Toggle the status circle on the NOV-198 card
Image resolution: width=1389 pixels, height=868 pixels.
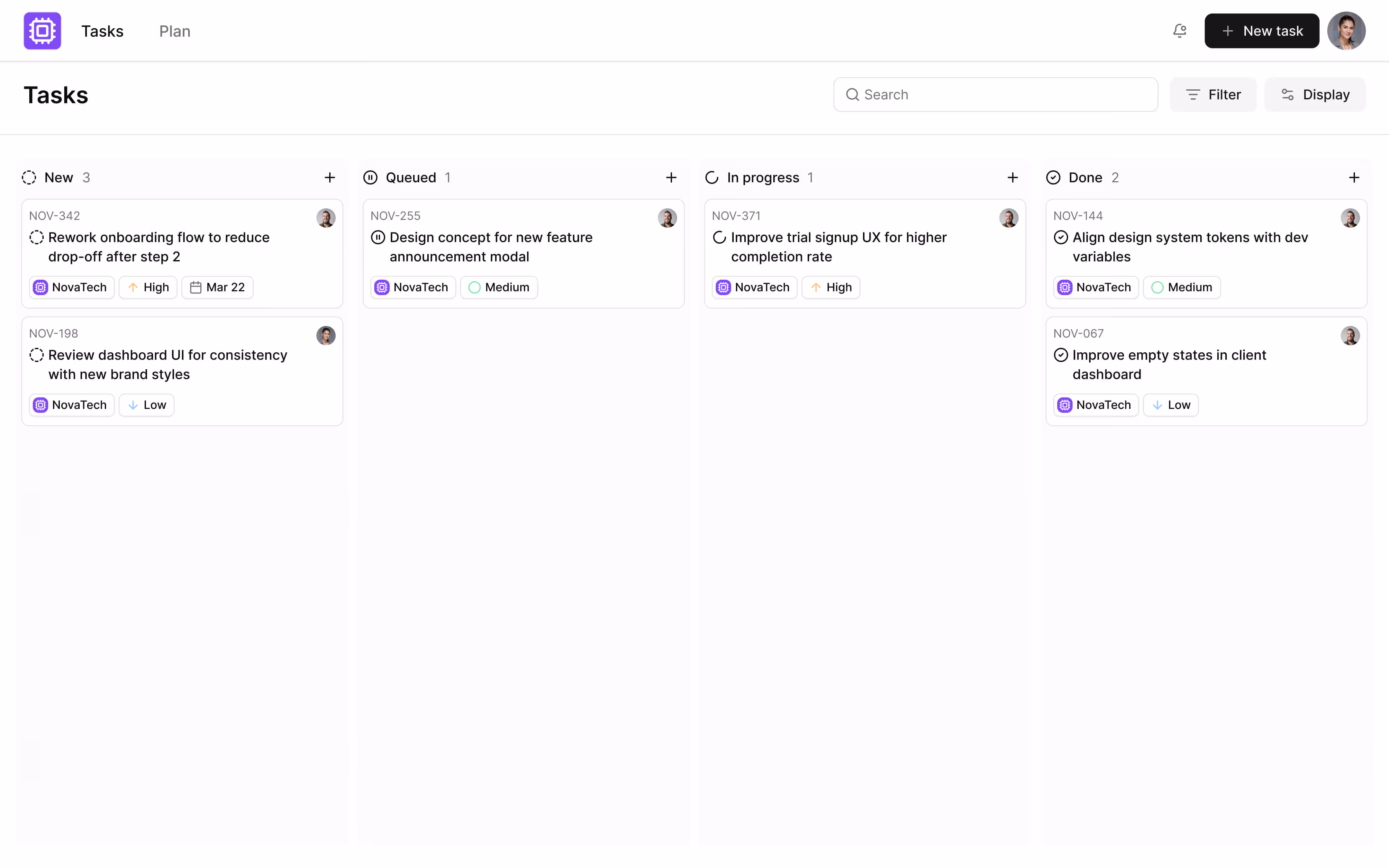[37, 355]
